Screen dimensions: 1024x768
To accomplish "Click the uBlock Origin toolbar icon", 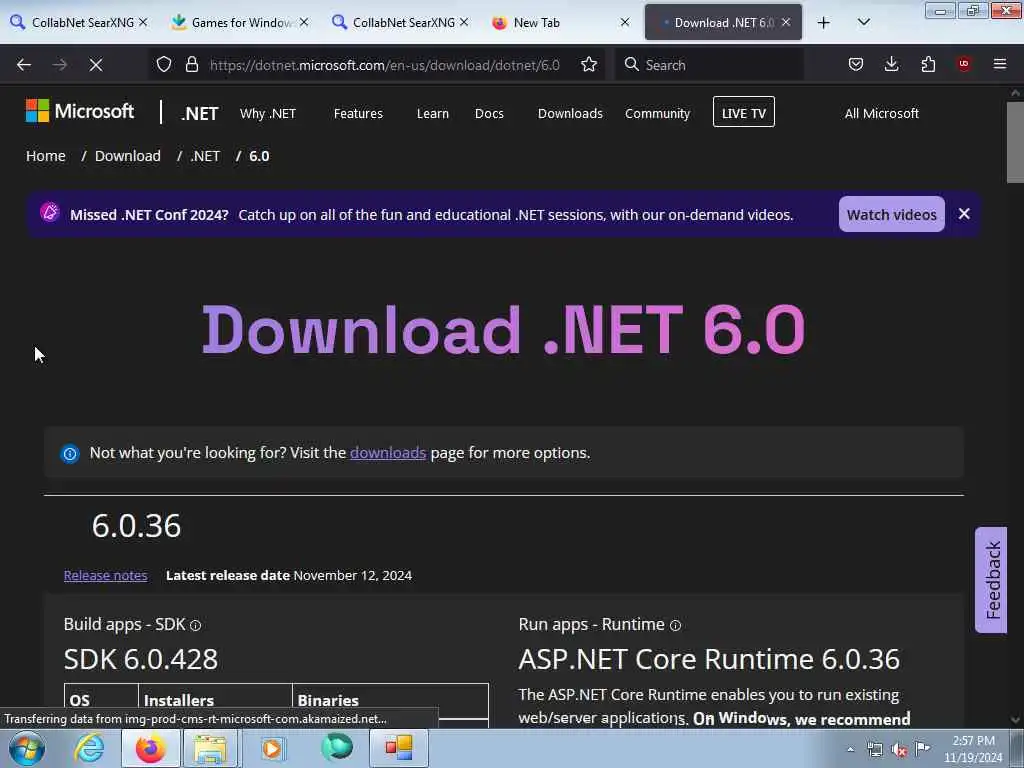I will click(x=964, y=64).
